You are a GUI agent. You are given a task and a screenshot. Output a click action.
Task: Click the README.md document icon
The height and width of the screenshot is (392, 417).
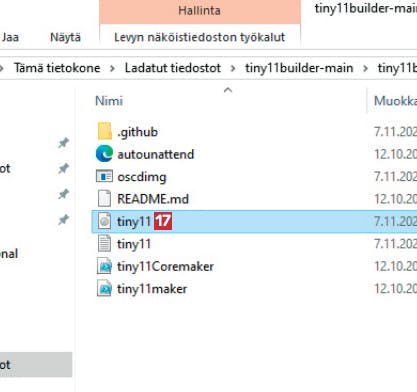pyautogui.click(x=104, y=198)
